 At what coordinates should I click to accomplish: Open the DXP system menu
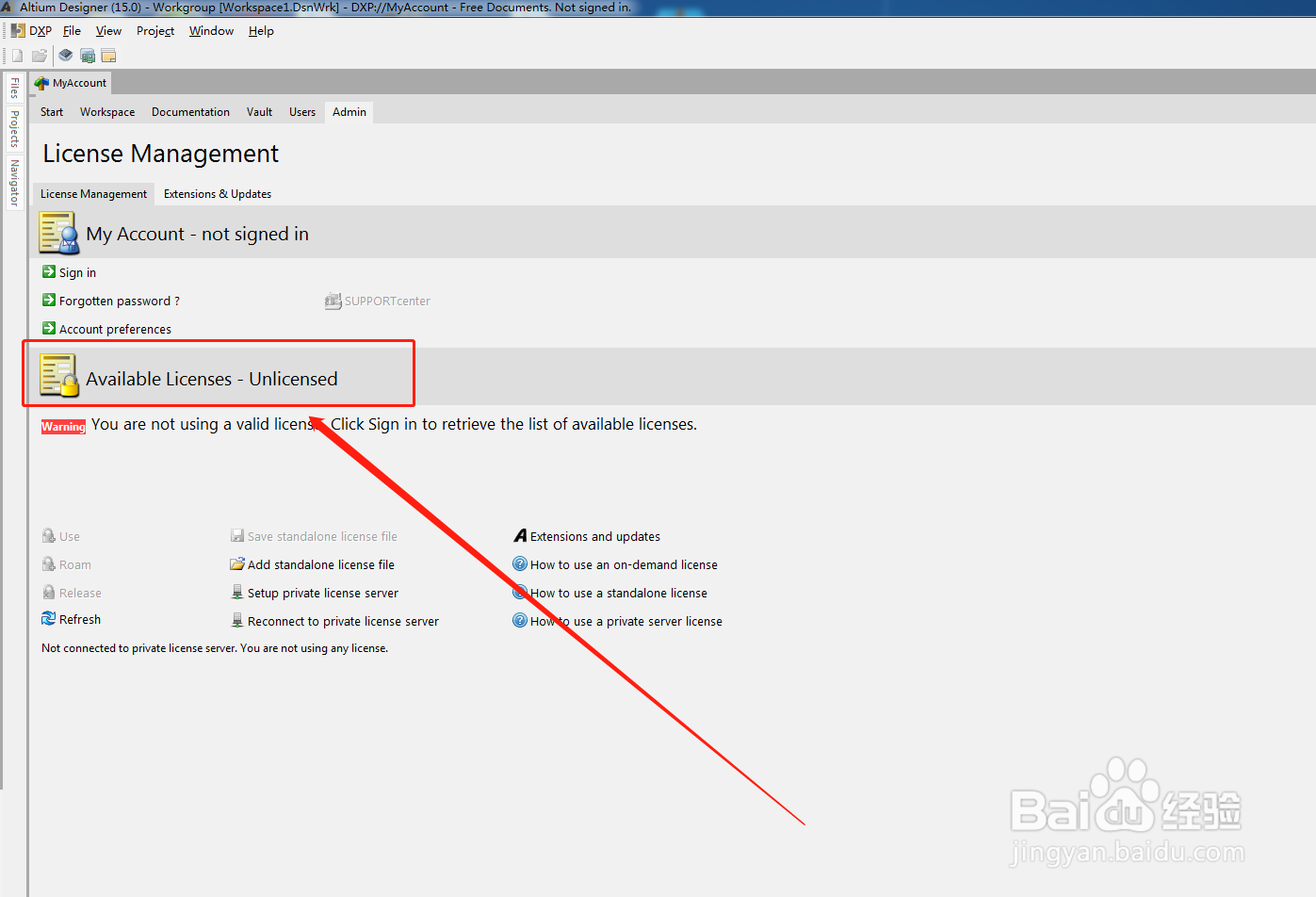31,31
